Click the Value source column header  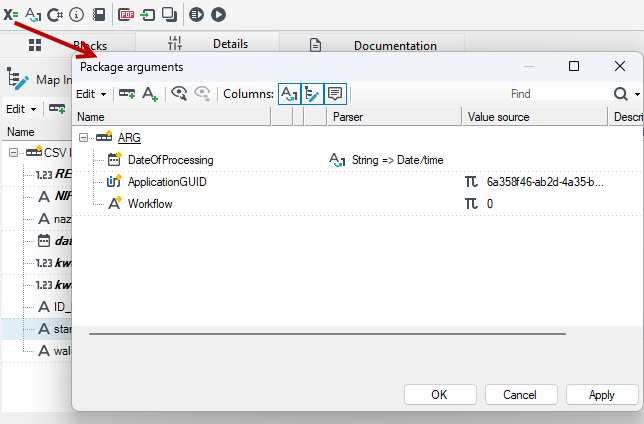535,117
